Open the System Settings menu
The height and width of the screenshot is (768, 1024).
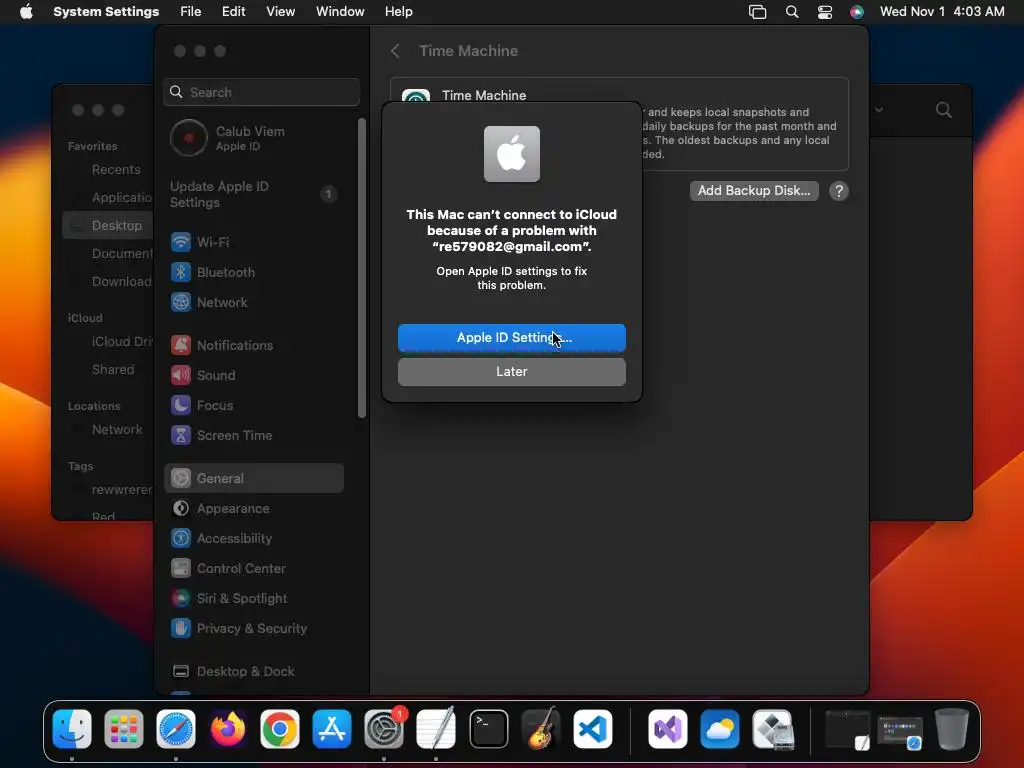pos(106,12)
